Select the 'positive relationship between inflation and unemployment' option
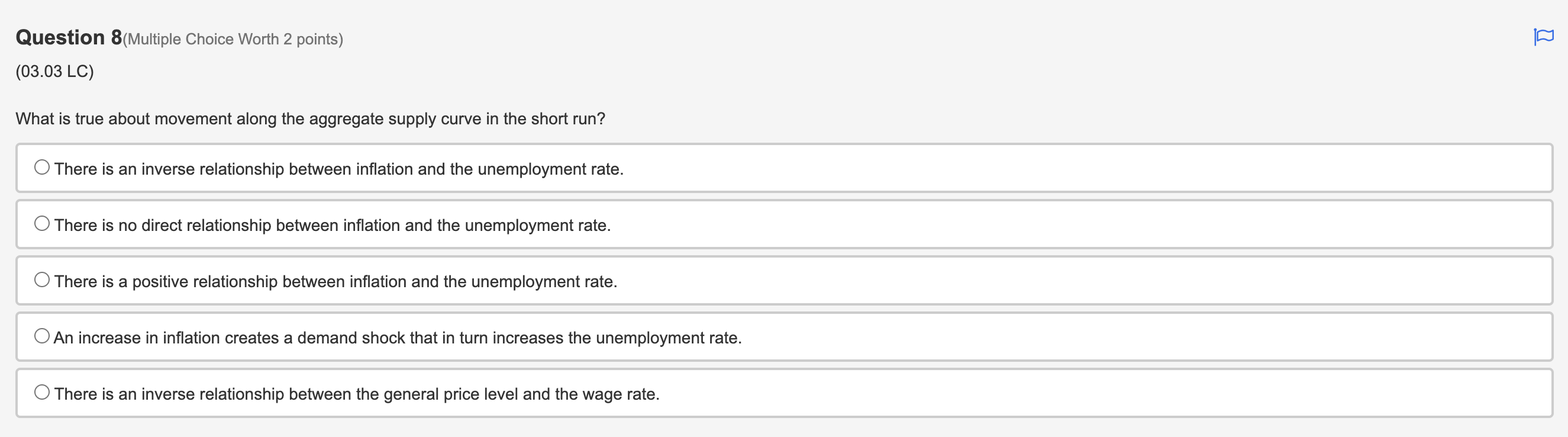This screenshot has width=1568, height=437. (x=41, y=279)
